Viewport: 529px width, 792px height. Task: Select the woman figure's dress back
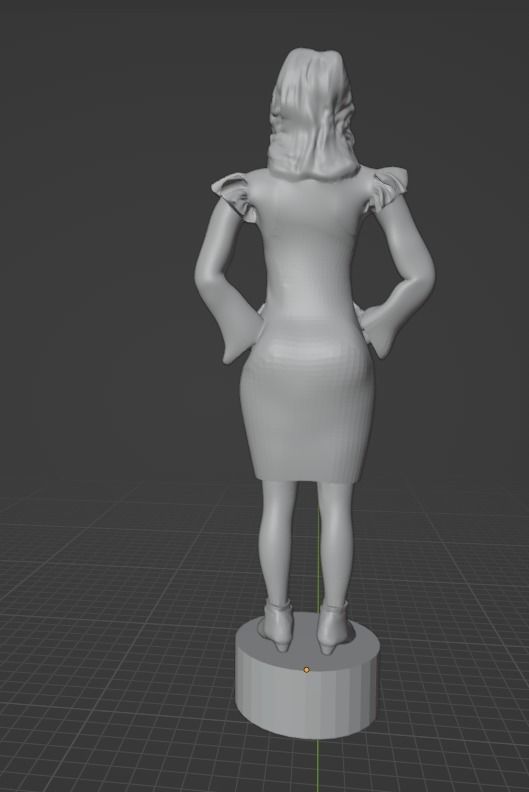point(308,328)
